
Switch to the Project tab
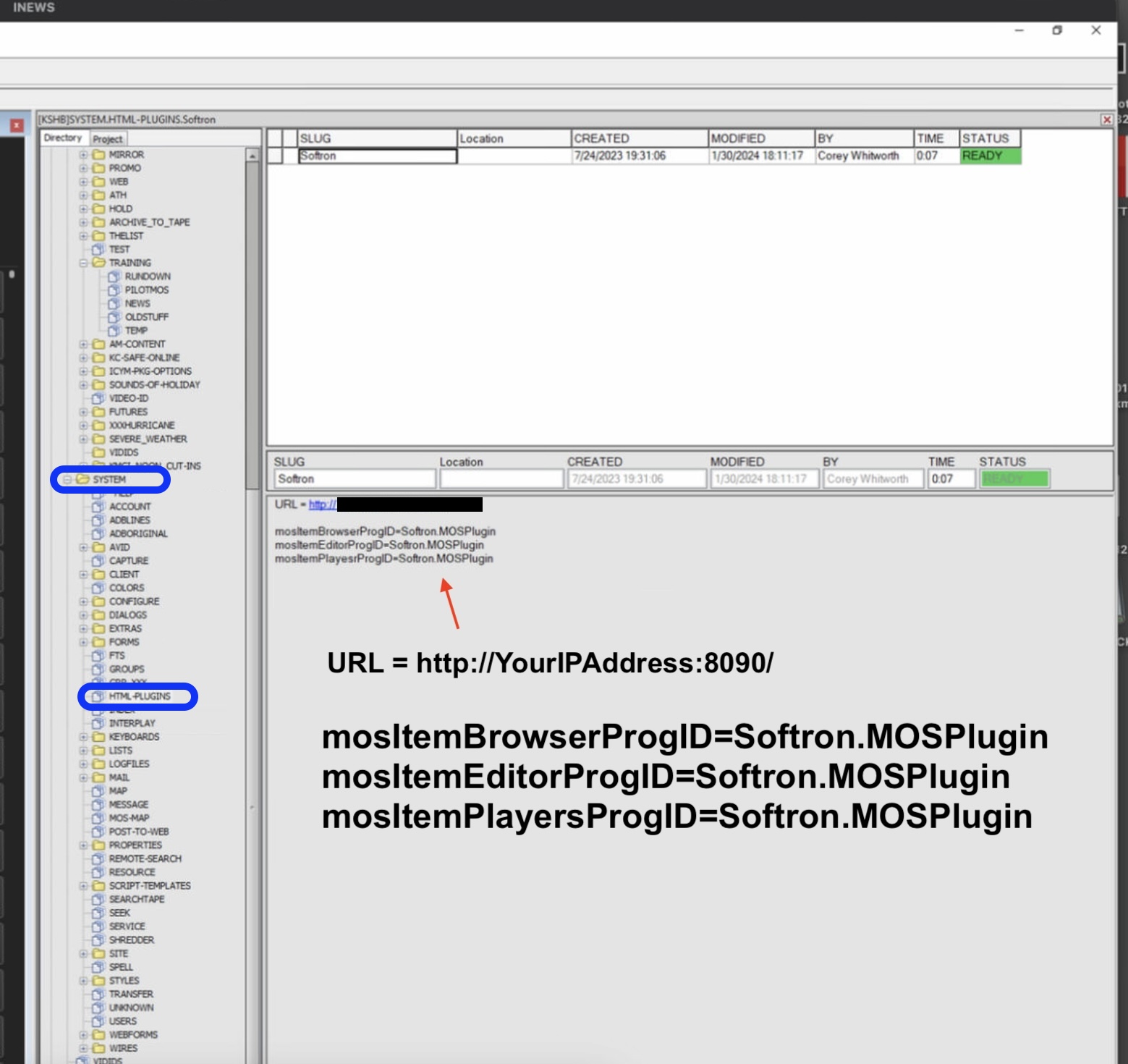[108, 138]
